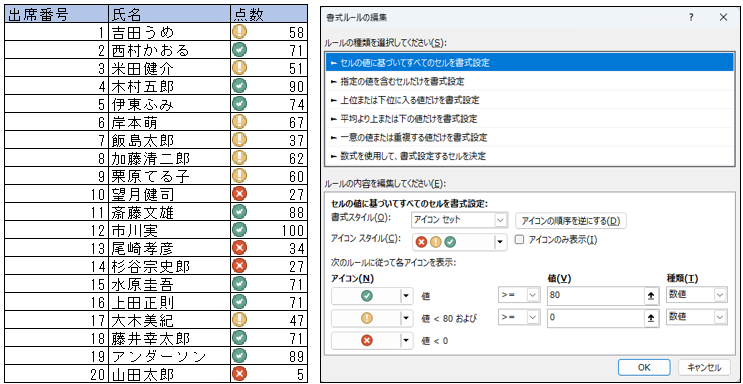
Task: Click the value field containing 80
Action: tap(595, 295)
